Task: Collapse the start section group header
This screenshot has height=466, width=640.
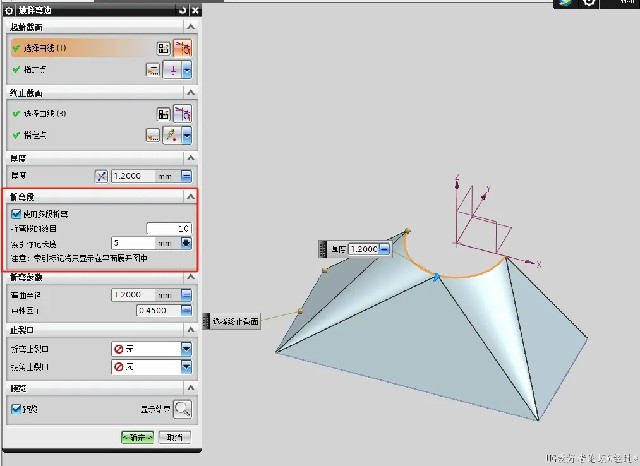Action: pyautogui.click(x=189, y=25)
